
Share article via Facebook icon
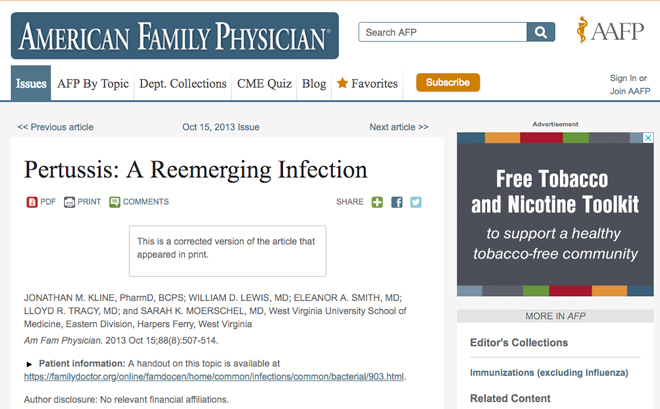point(397,202)
